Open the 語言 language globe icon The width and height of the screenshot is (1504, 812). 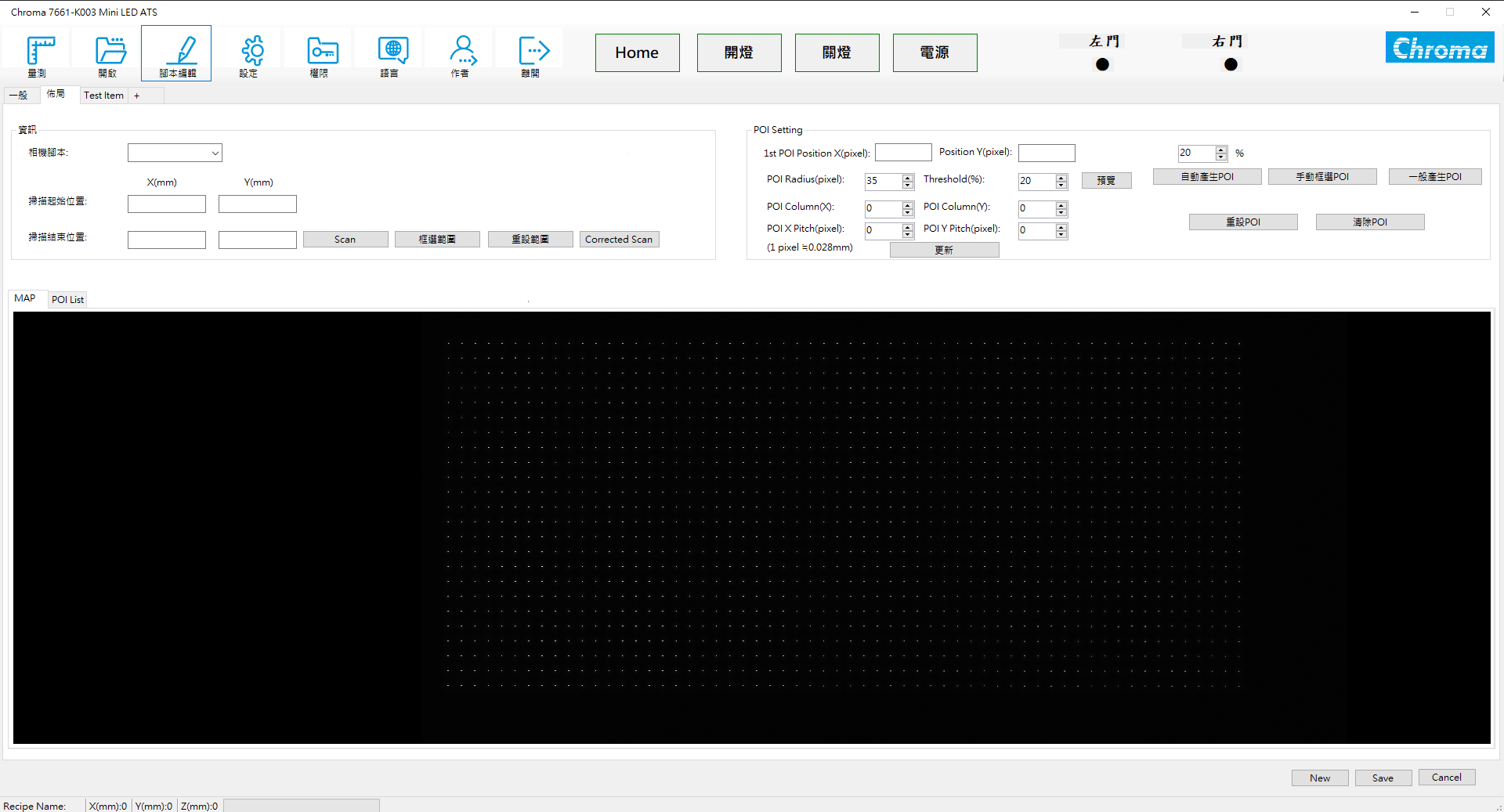(389, 53)
